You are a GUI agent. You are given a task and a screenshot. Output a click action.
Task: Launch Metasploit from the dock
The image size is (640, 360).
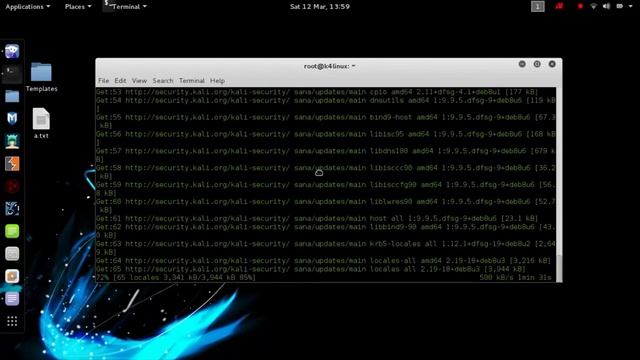point(12,118)
